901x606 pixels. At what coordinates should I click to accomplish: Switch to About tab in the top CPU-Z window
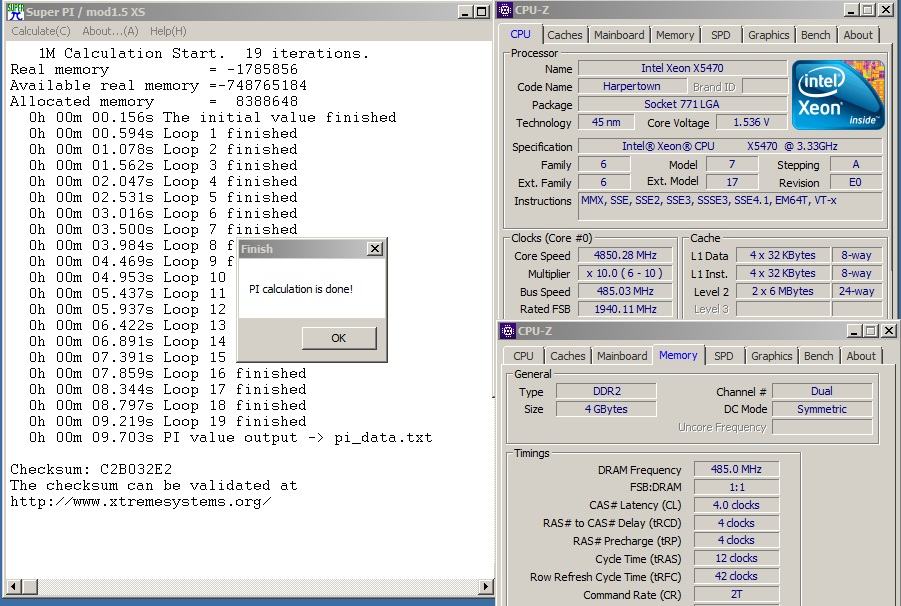858,35
